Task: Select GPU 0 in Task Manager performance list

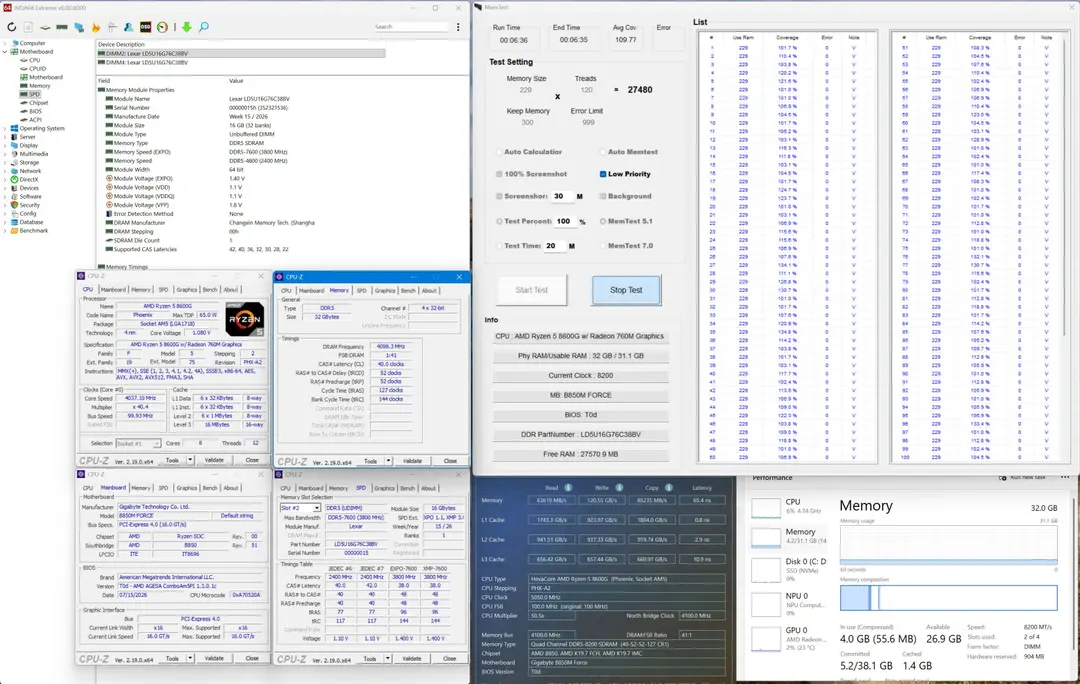Action: [x=789, y=638]
